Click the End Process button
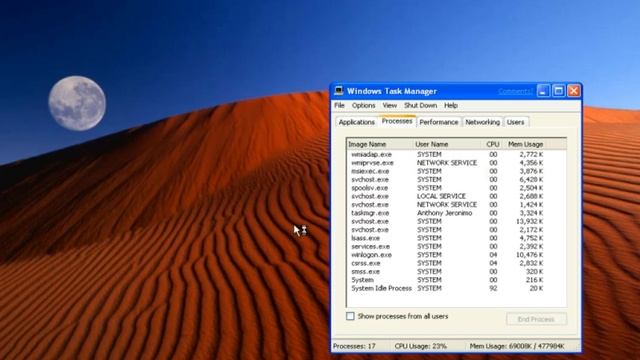This screenshot has height=360, width=640. click(536, 319)
